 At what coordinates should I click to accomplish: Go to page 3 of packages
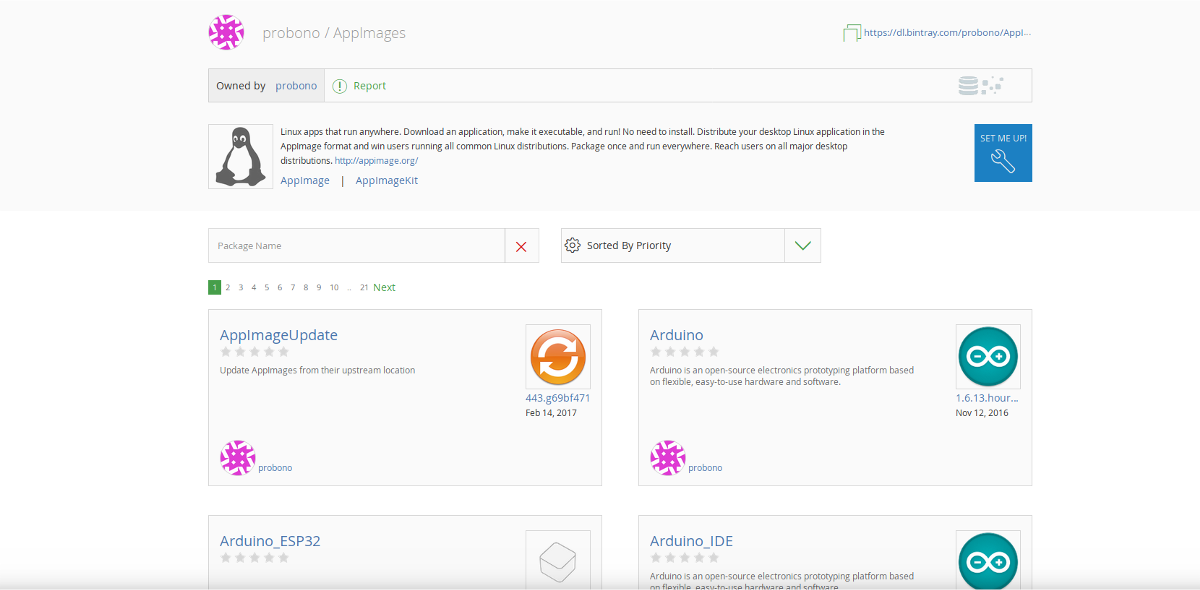(x=241, y=287)
